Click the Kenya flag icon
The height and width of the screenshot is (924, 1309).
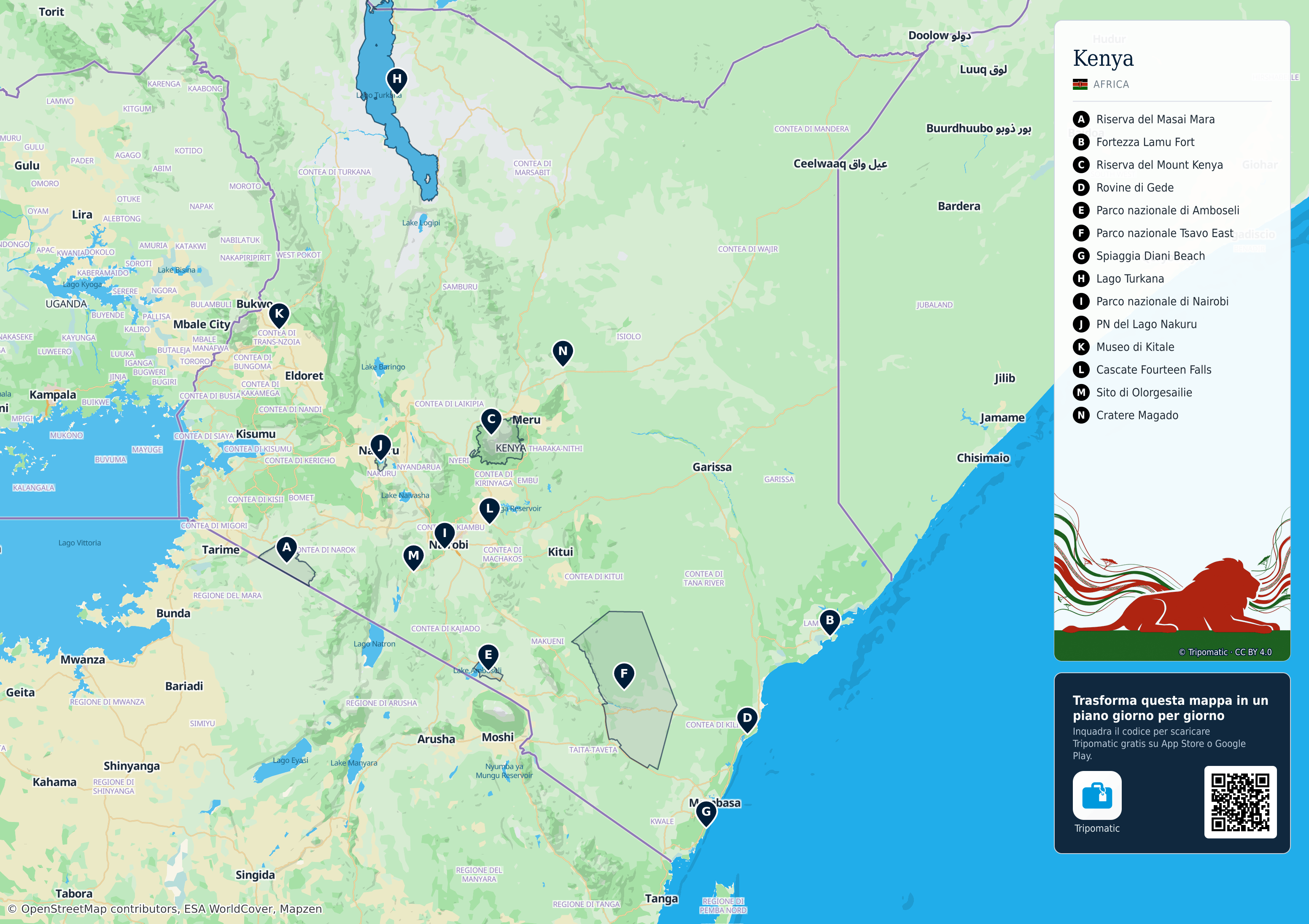1080,84
